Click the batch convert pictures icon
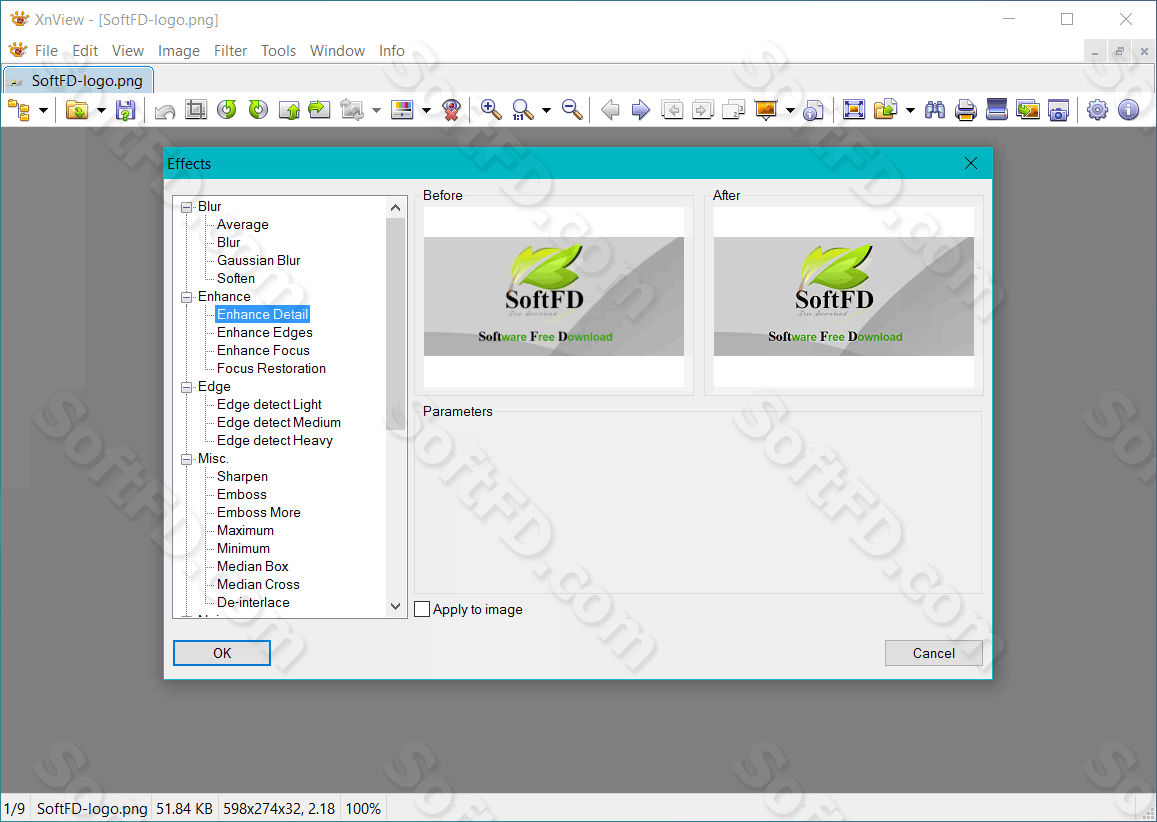 pos(1028,110)
